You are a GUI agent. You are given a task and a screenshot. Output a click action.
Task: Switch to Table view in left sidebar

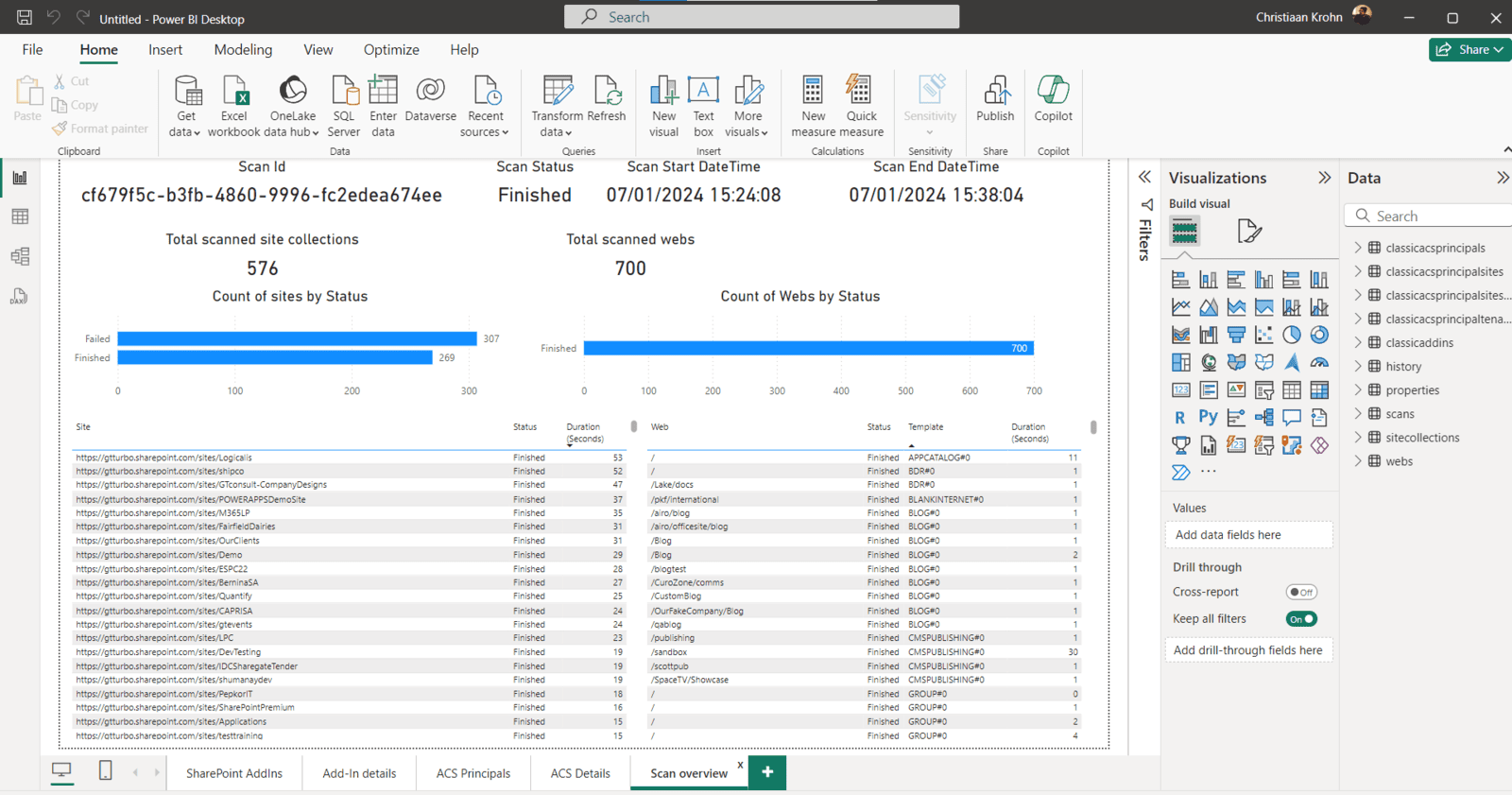(20, 216)
